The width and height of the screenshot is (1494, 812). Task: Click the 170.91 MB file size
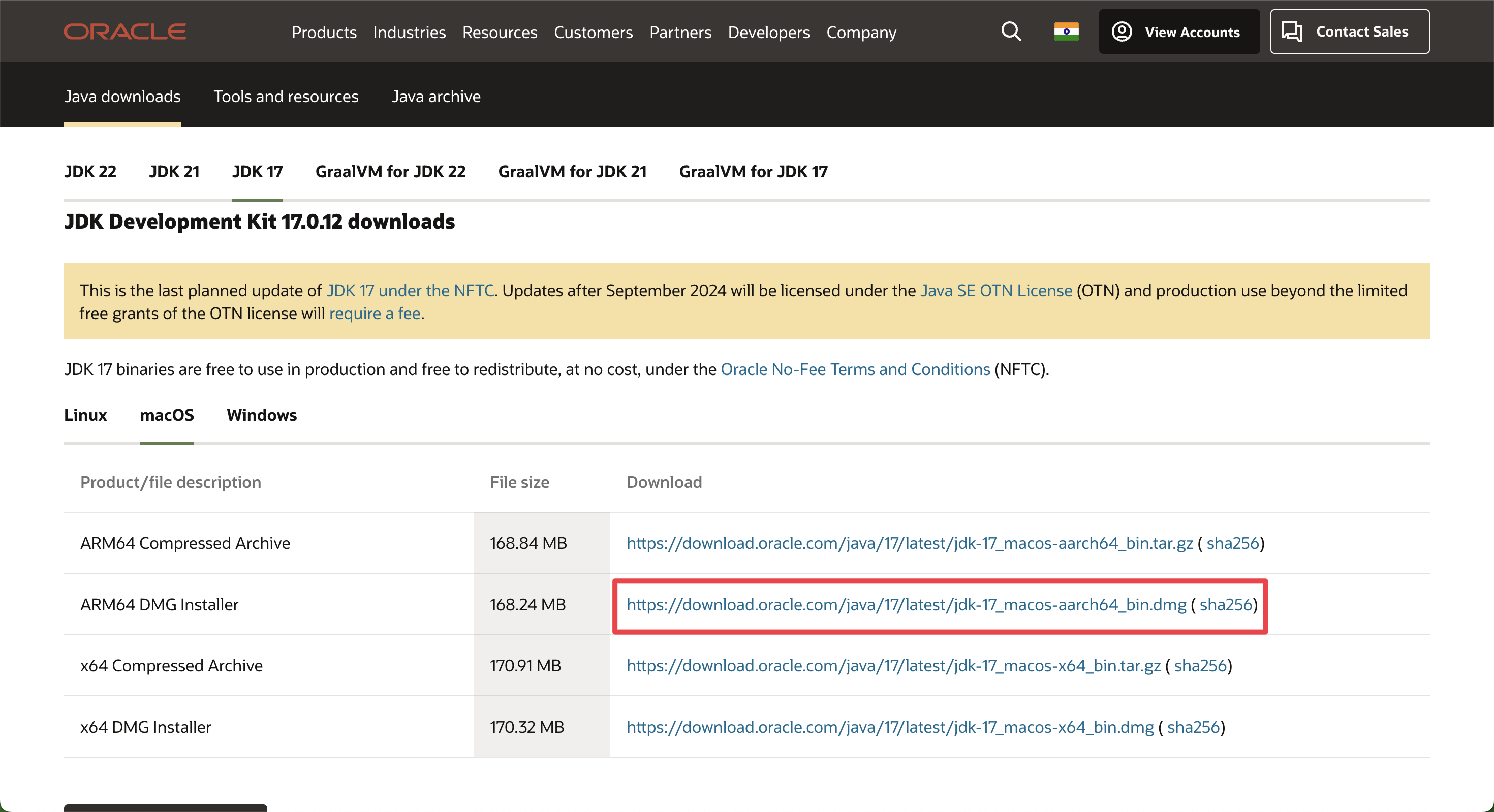525,666
